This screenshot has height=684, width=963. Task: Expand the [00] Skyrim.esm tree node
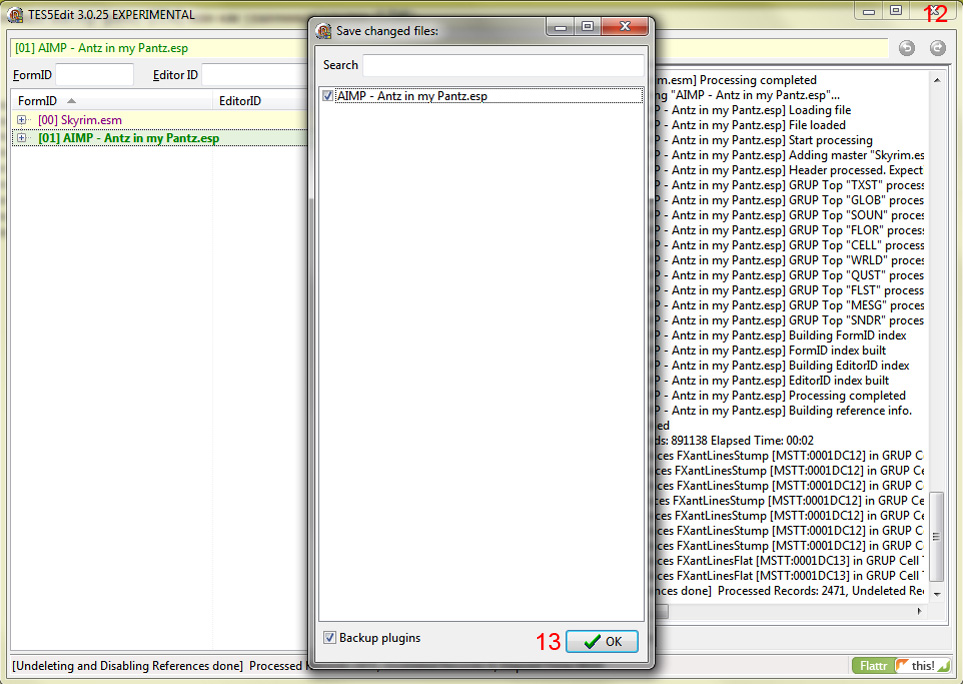(x=21, y=120)
